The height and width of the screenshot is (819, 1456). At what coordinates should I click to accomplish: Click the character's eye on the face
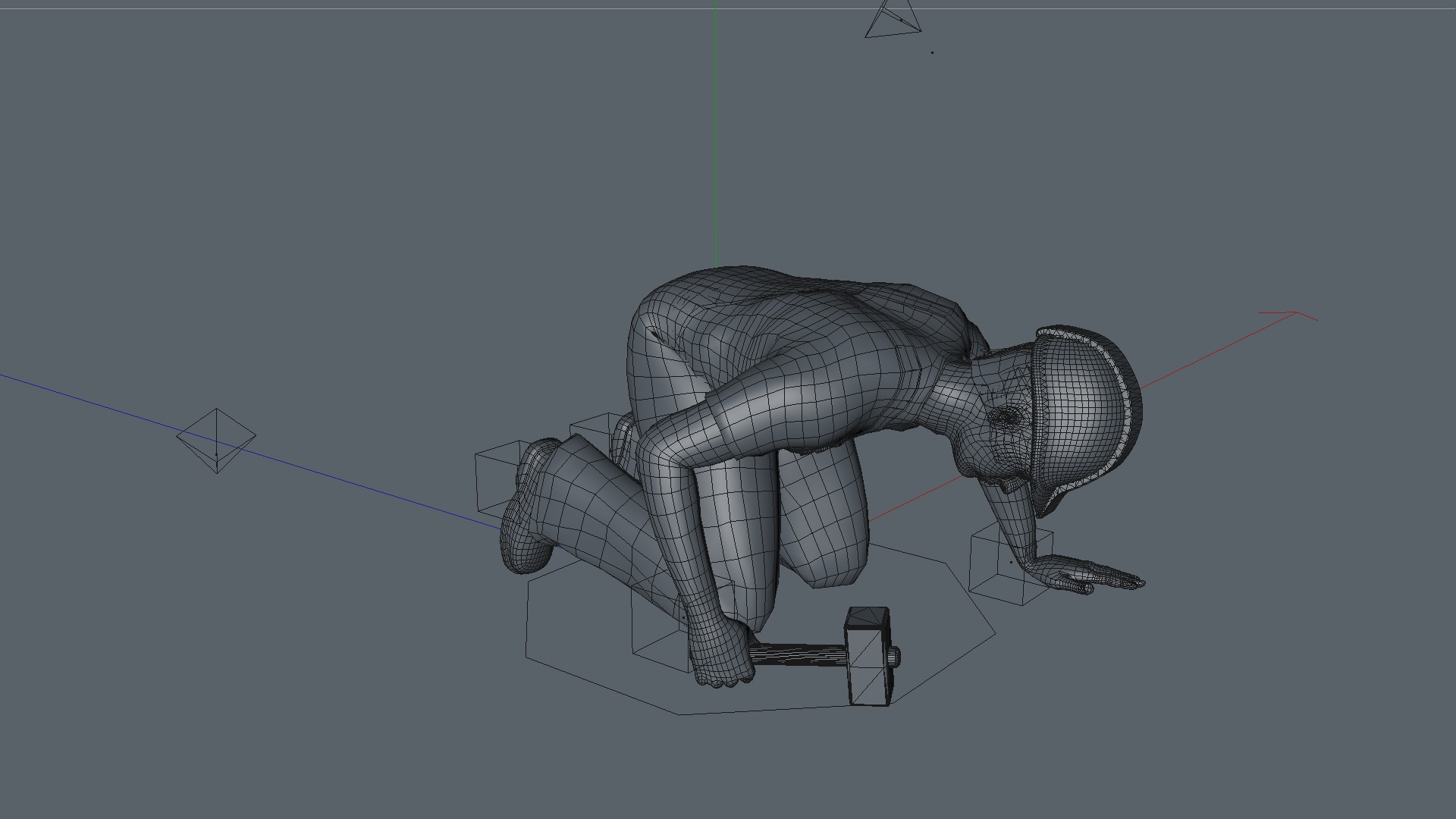[x=1008, y=416]
